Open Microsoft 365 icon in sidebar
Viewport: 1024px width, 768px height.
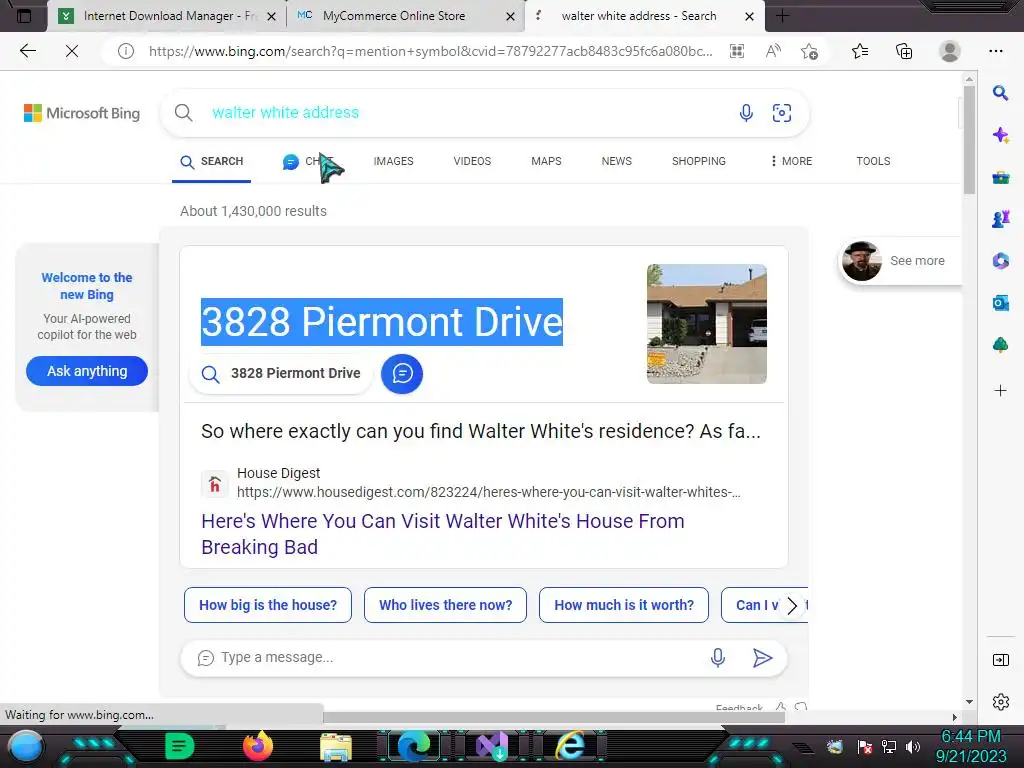(1000, 261)
